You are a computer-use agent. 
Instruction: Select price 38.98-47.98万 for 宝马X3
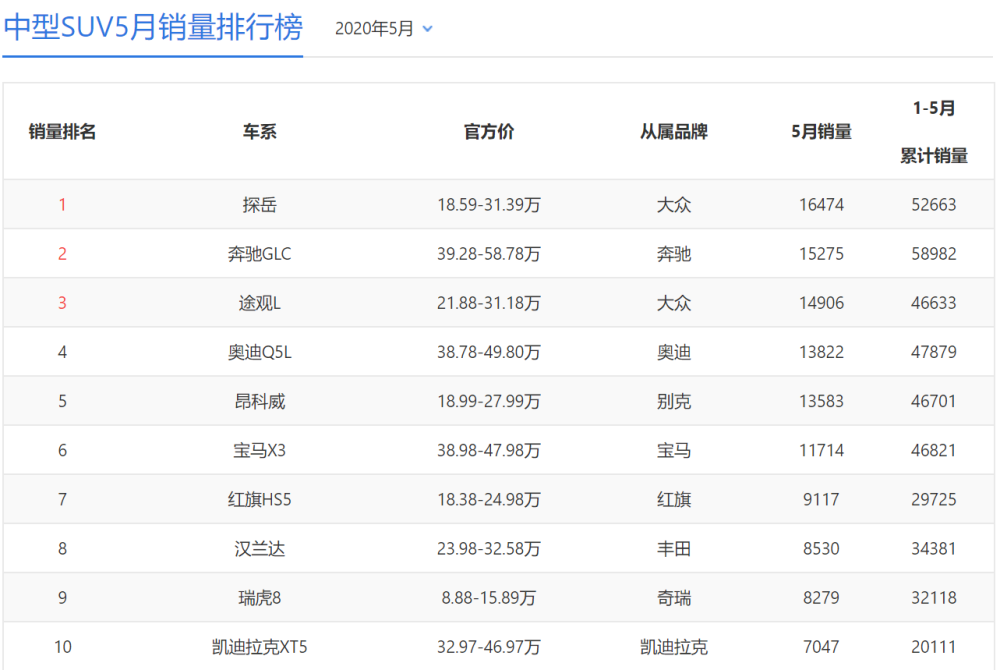[489, 450]
